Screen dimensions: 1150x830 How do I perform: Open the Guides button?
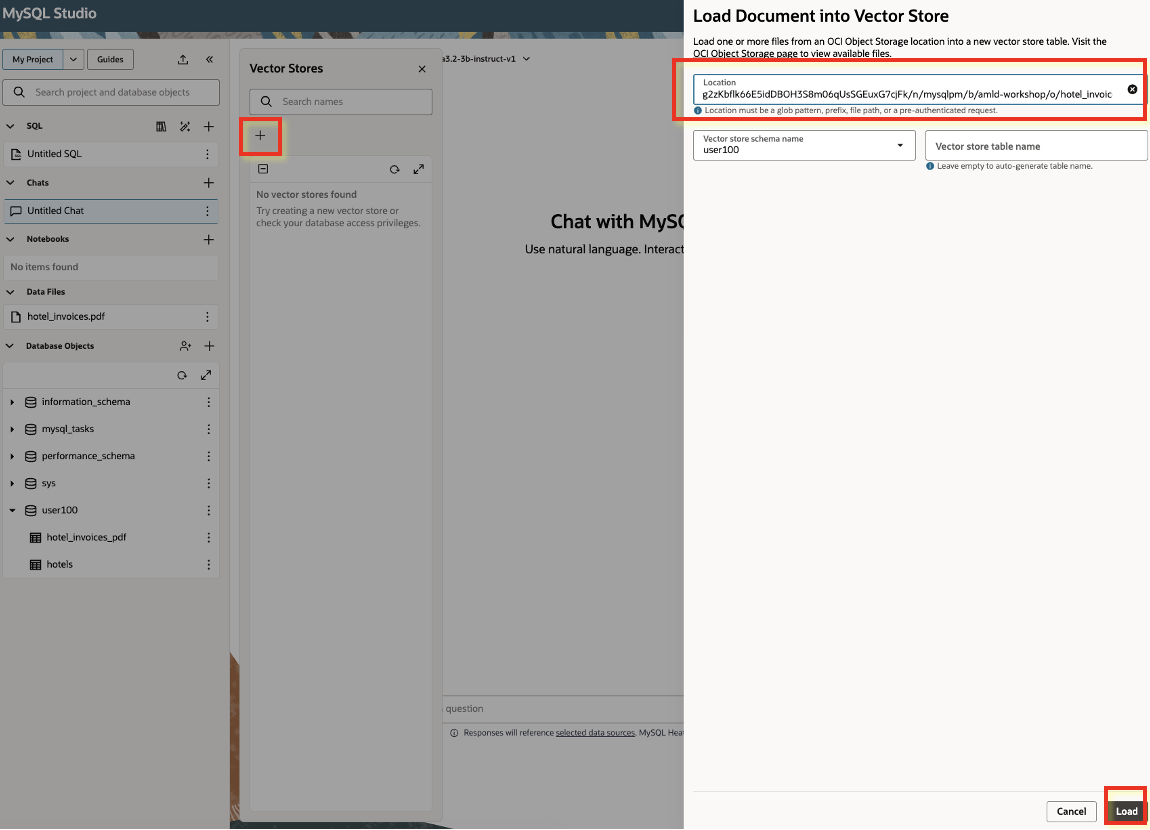(110, 59)
